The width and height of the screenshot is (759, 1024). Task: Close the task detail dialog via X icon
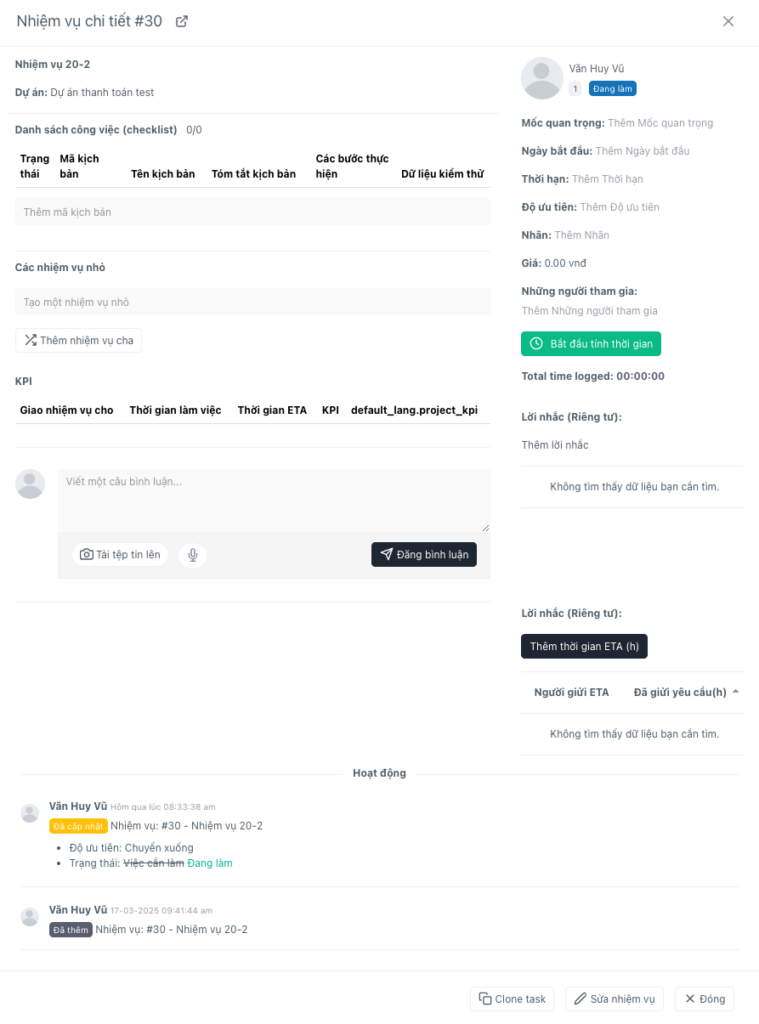click(x=728, y=22)
